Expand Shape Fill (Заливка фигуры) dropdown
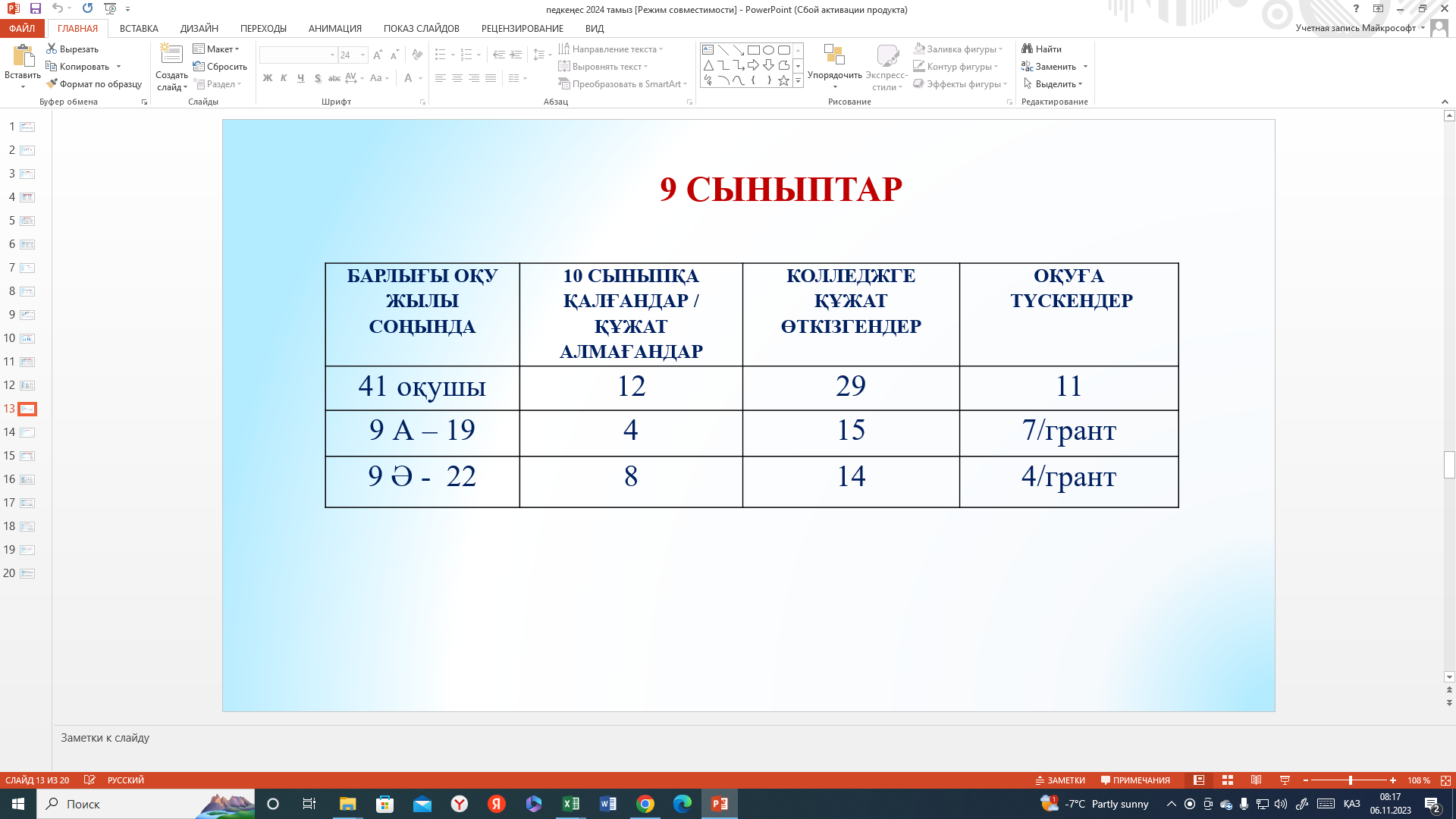This screenshot has height=819, width=1456. [x=959, y=49]
